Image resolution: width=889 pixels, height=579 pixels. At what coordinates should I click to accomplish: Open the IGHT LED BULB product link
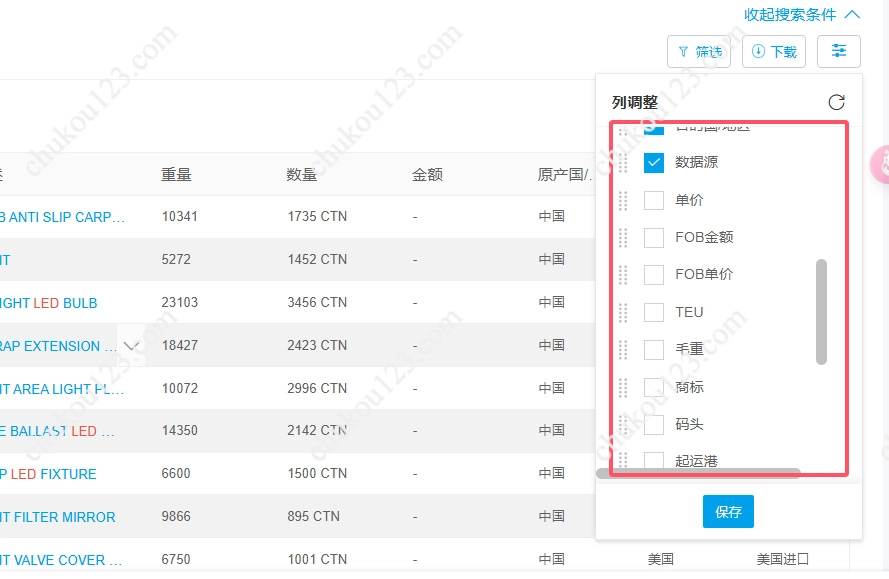[48, 303]
